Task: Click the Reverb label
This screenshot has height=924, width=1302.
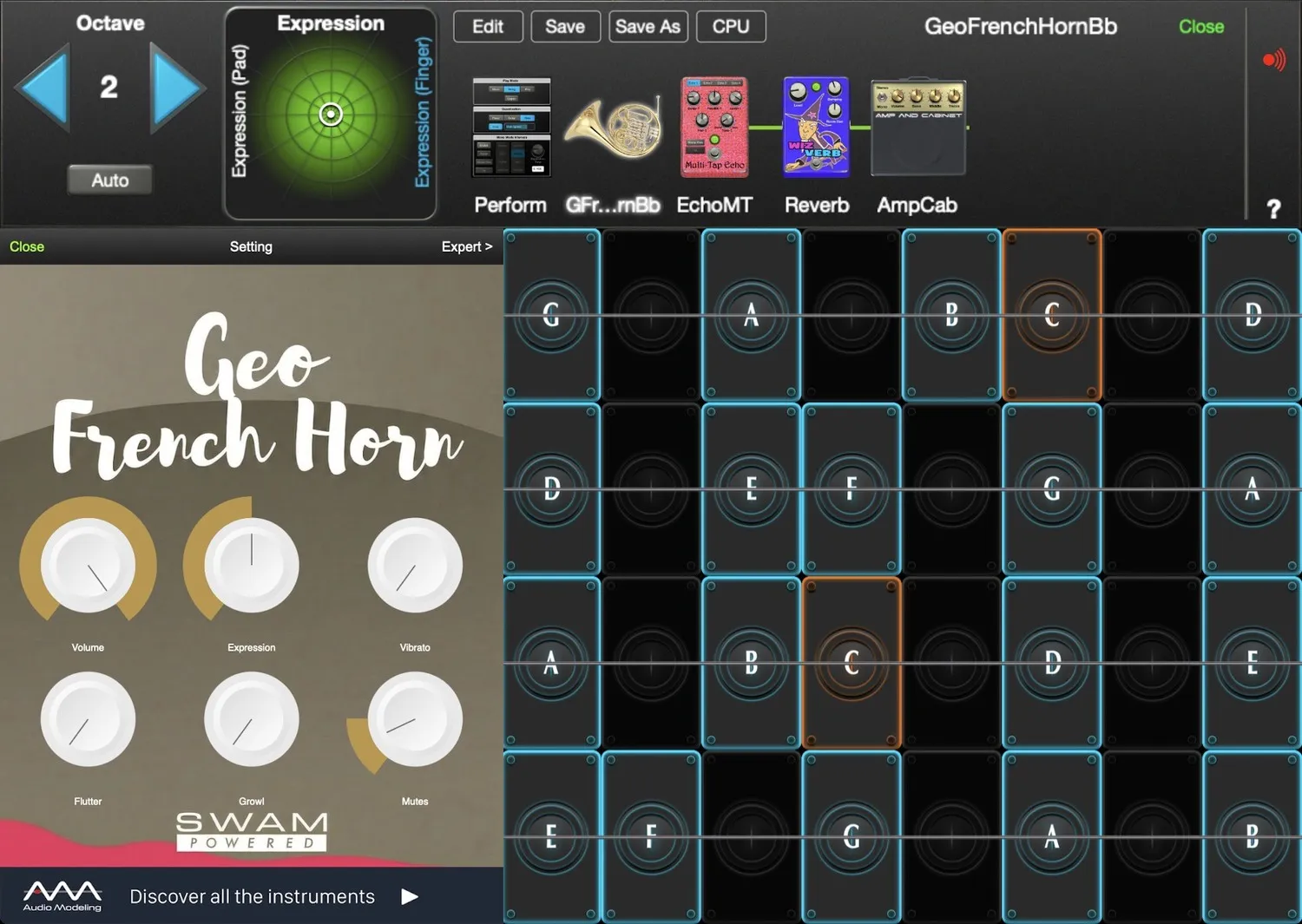Action: pyautogui.click(x=817, y=205)
